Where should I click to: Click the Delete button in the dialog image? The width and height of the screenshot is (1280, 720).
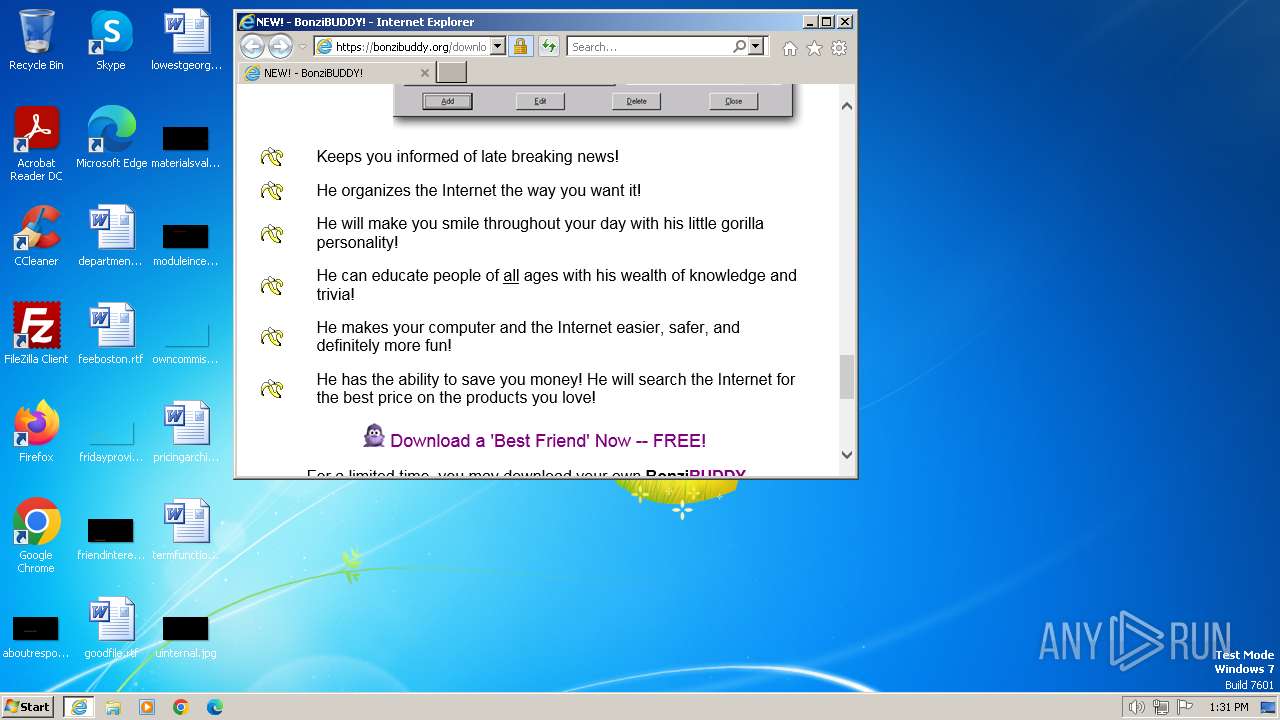[637, 101]
